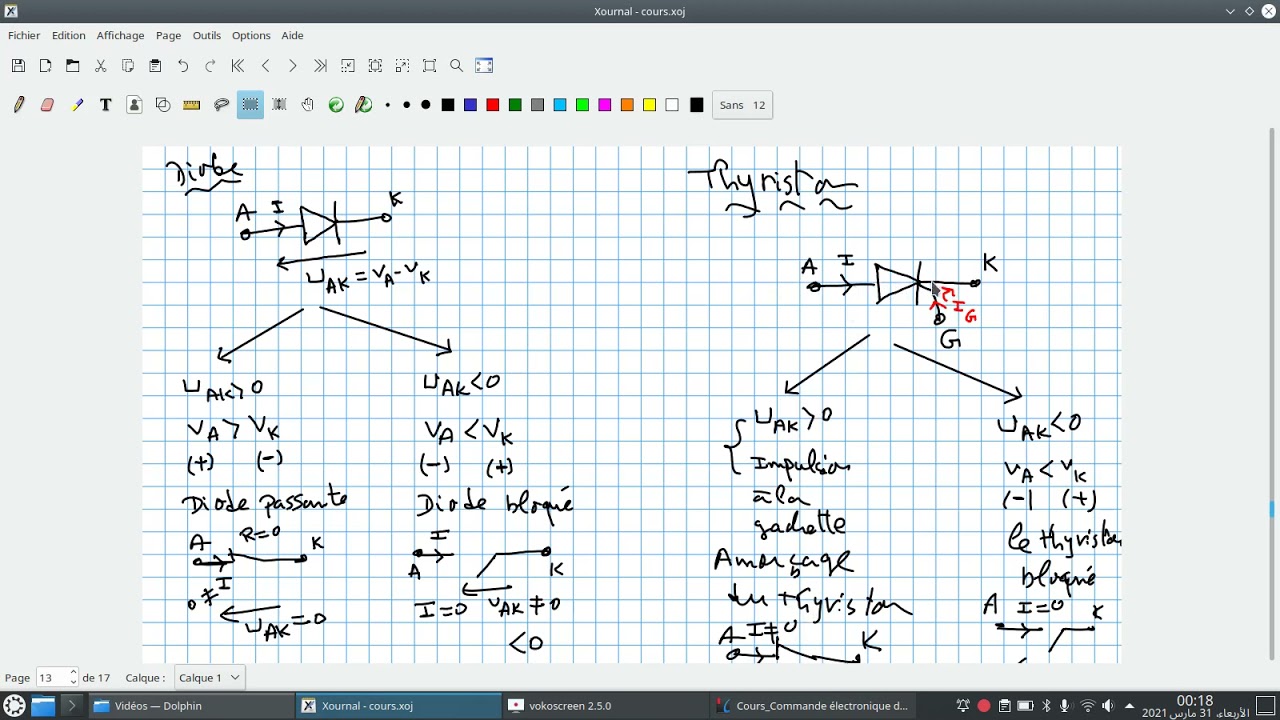Pick the green color swatch
The height and width of the screenshot is (720, 1280).
pyautogui.click(x=515, y=105)
